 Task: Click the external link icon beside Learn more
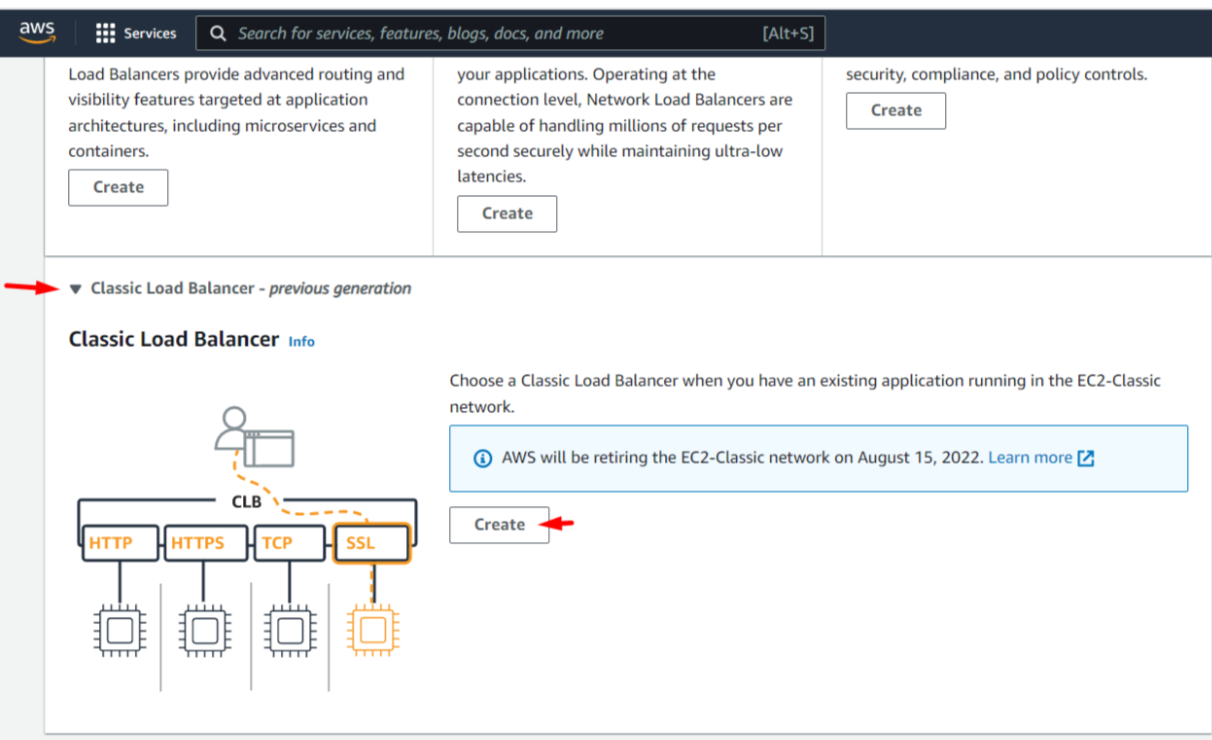coord(1086,458)
